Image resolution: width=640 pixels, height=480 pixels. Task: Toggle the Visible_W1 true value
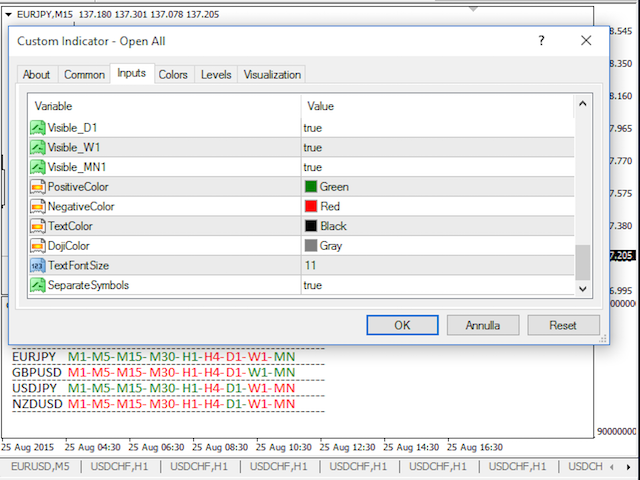coord(313,148)
